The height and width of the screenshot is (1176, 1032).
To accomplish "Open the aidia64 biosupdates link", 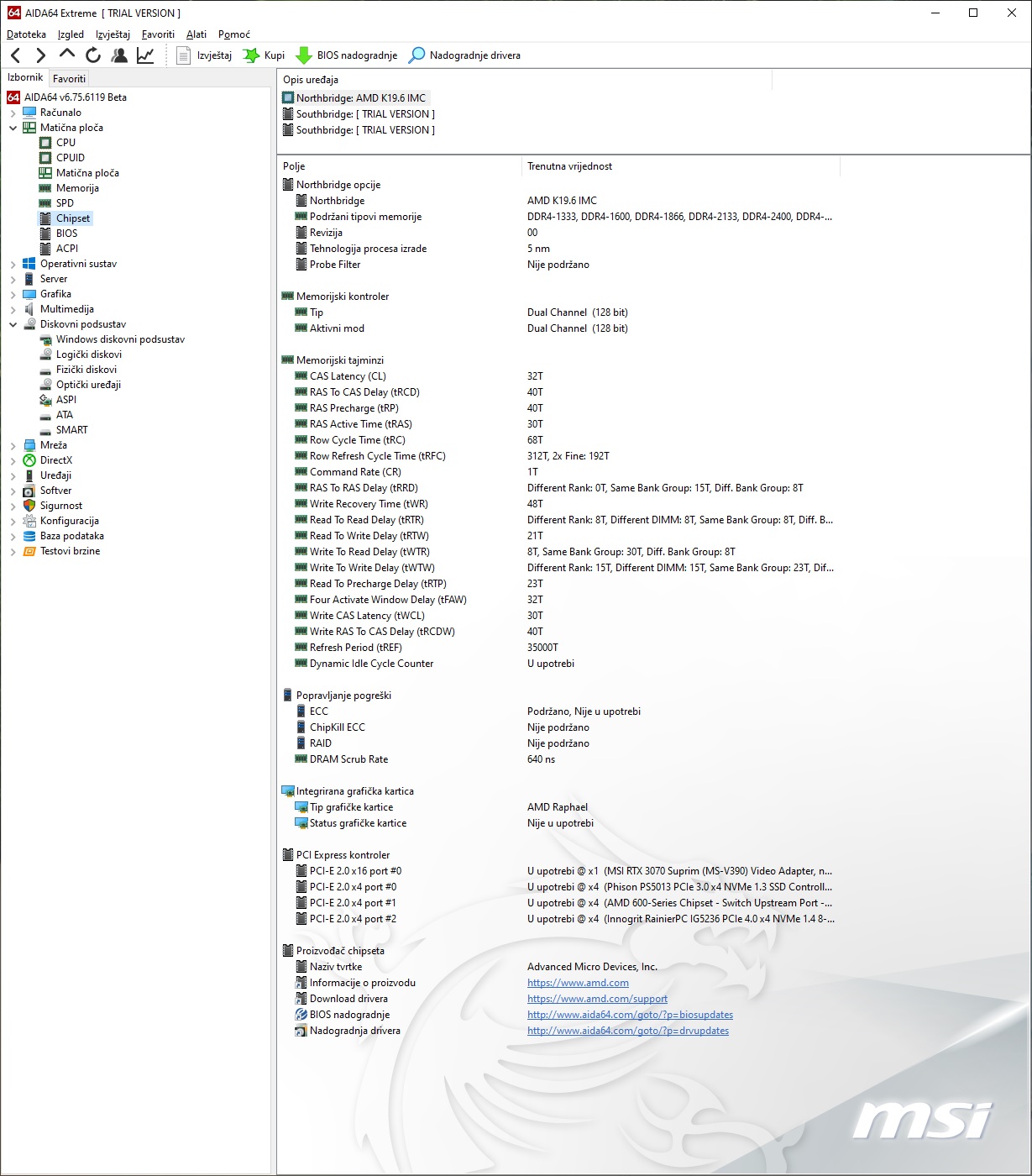I will click(630, 1015).
